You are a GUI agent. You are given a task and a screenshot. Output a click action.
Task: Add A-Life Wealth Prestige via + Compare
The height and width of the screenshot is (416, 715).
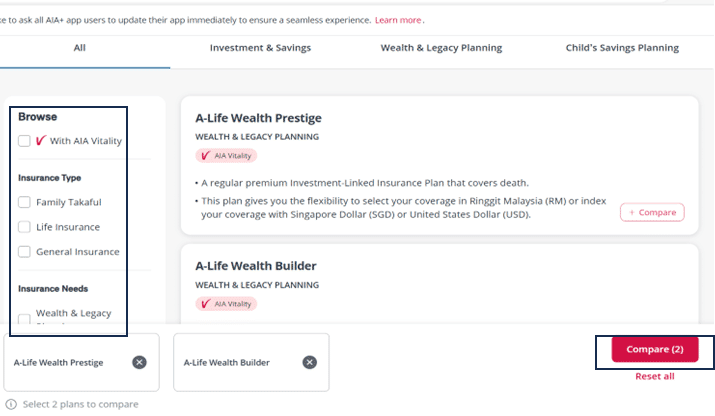[652, 213]
